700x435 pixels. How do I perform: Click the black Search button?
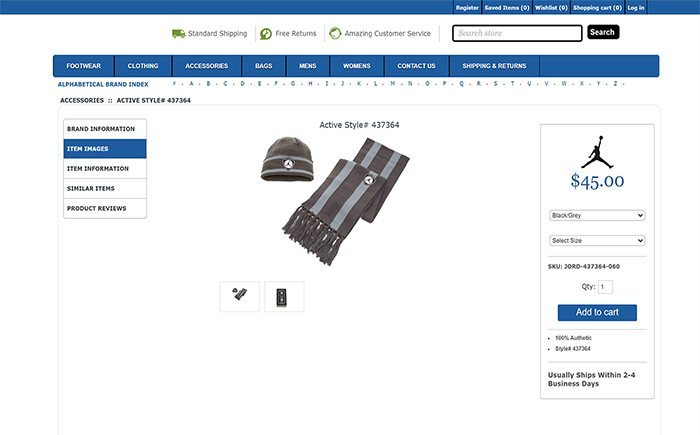603,32
